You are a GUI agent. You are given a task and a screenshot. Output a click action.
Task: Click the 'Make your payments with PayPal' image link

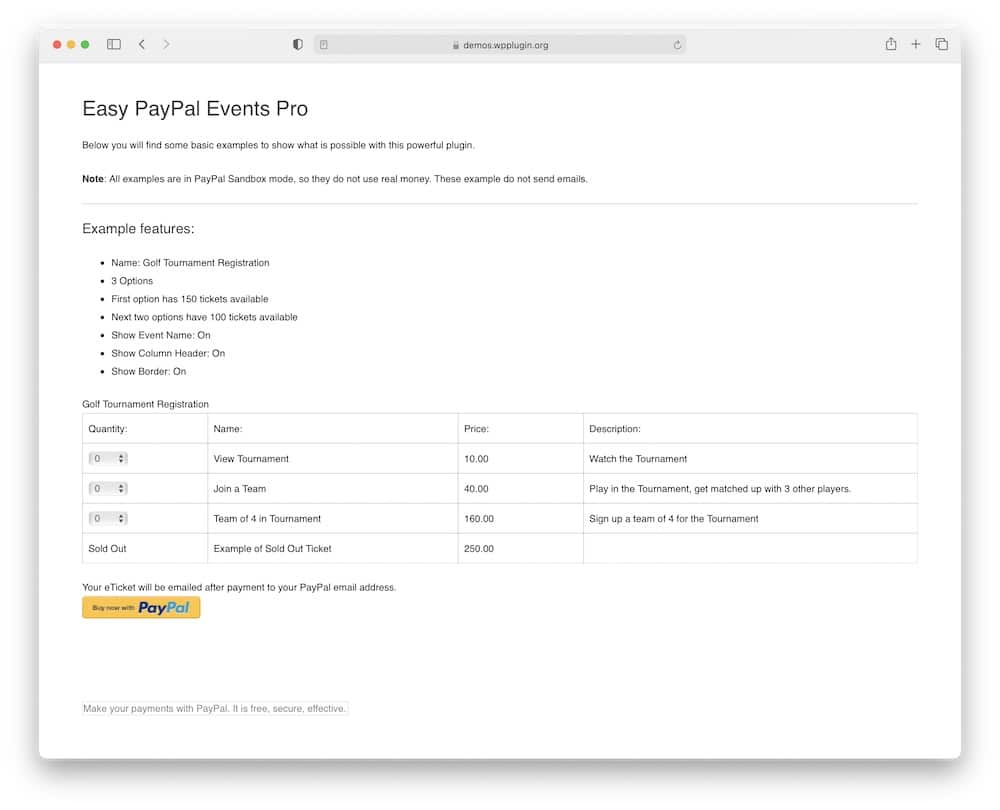tap(215, 709)
